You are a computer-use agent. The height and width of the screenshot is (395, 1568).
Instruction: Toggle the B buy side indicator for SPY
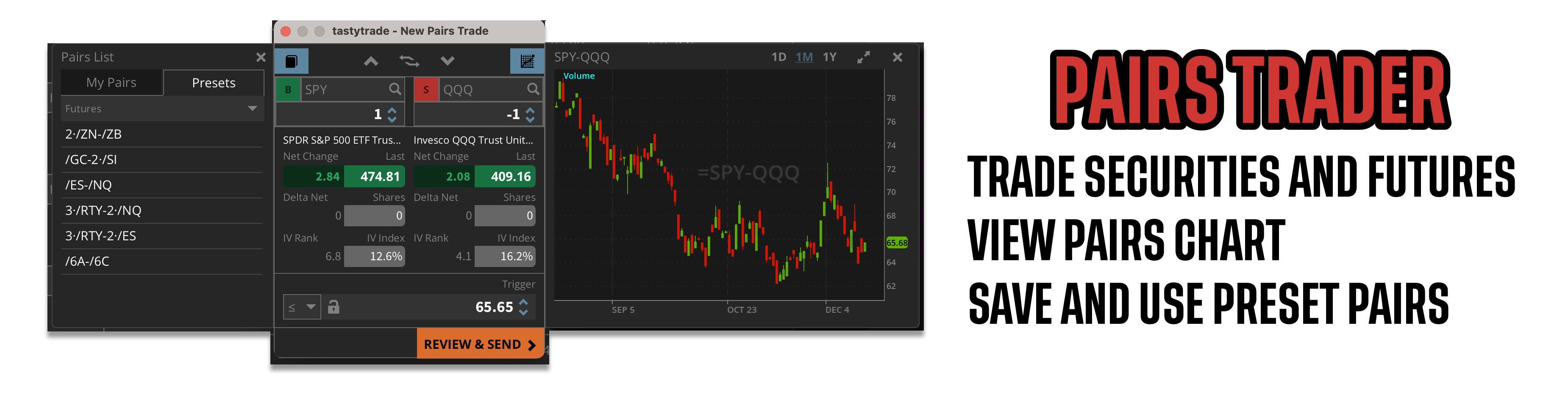pos(289,89)
